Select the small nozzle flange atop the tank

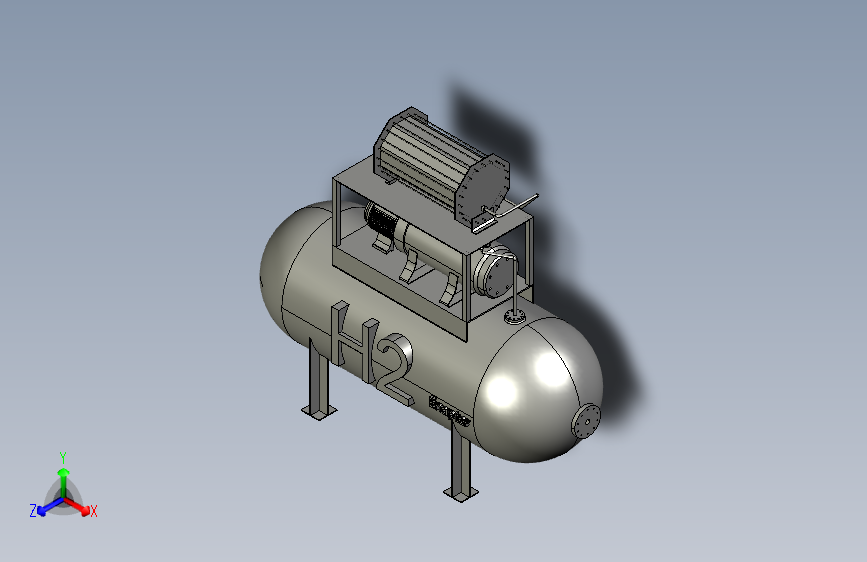[514, 317]
